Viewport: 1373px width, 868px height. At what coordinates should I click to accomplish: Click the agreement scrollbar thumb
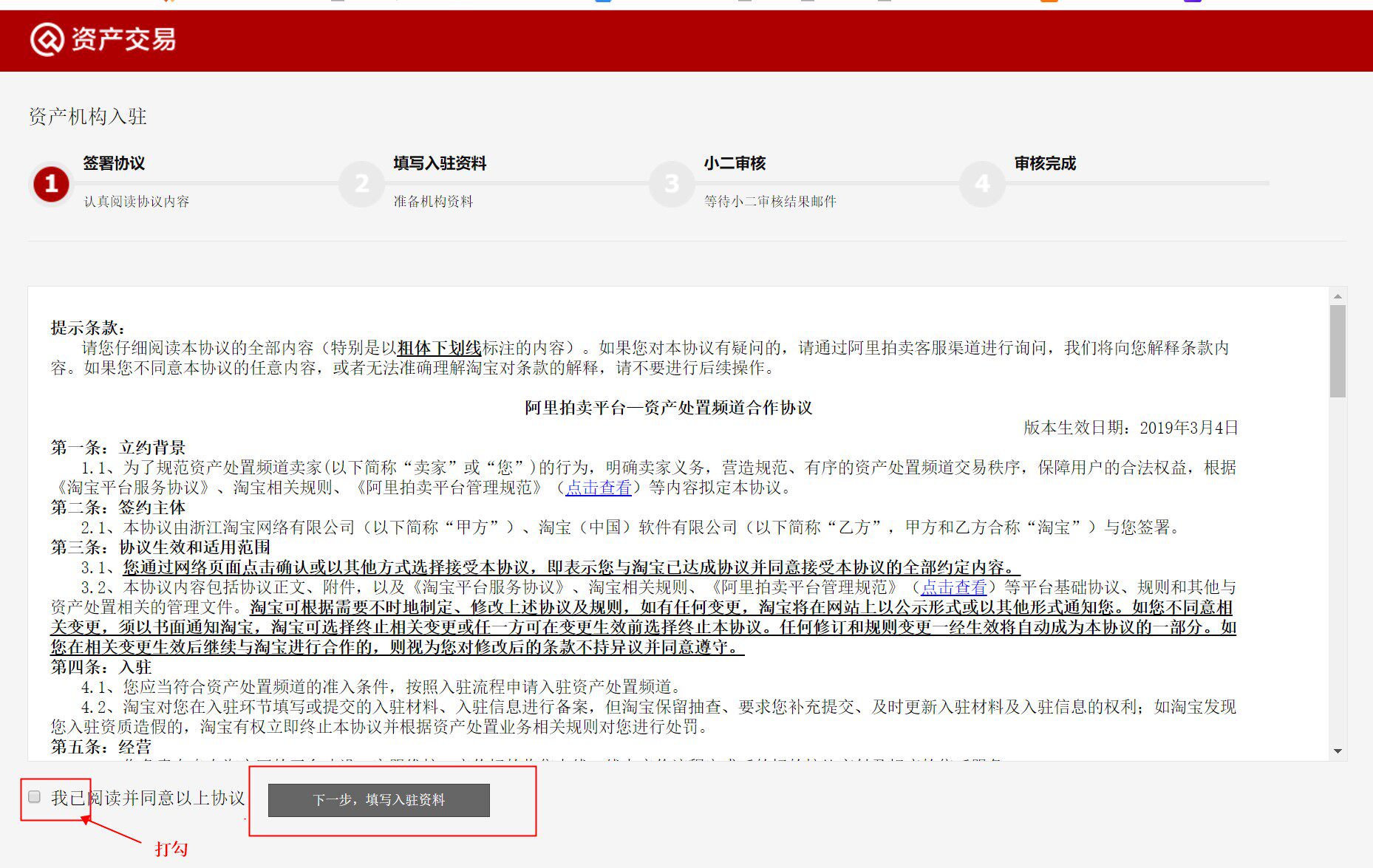(x=1338, y=352)
